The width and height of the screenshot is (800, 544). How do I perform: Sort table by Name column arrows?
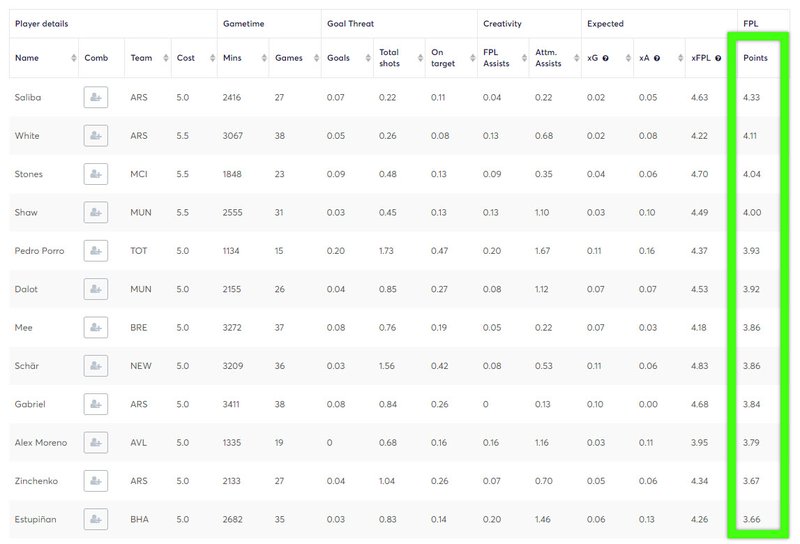tap(74, 58)
